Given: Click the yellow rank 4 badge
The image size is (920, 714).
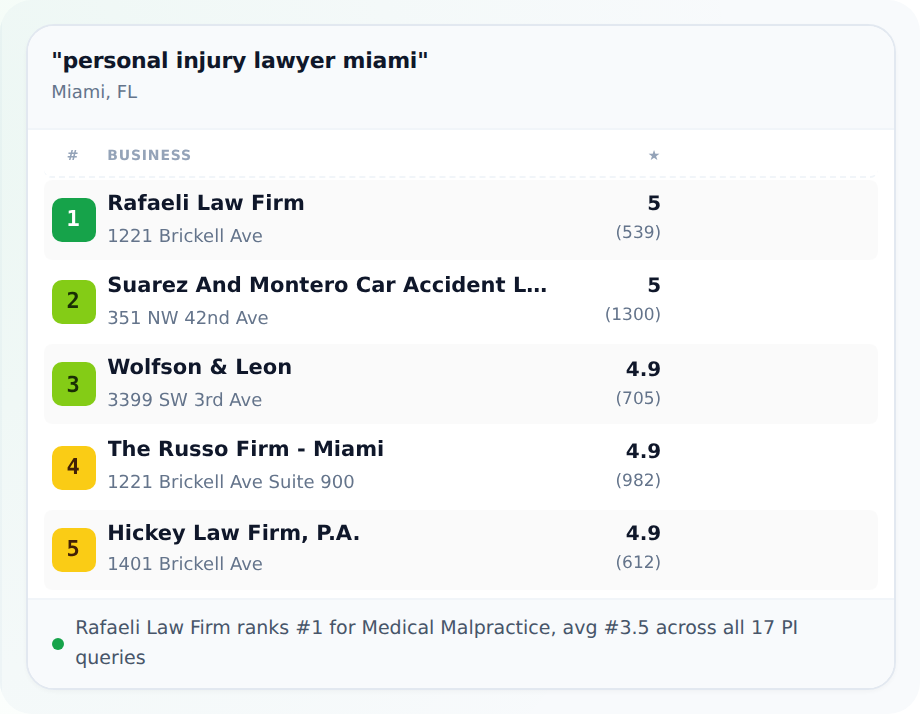Looking at the screenshot, I should tap(74, 468).
